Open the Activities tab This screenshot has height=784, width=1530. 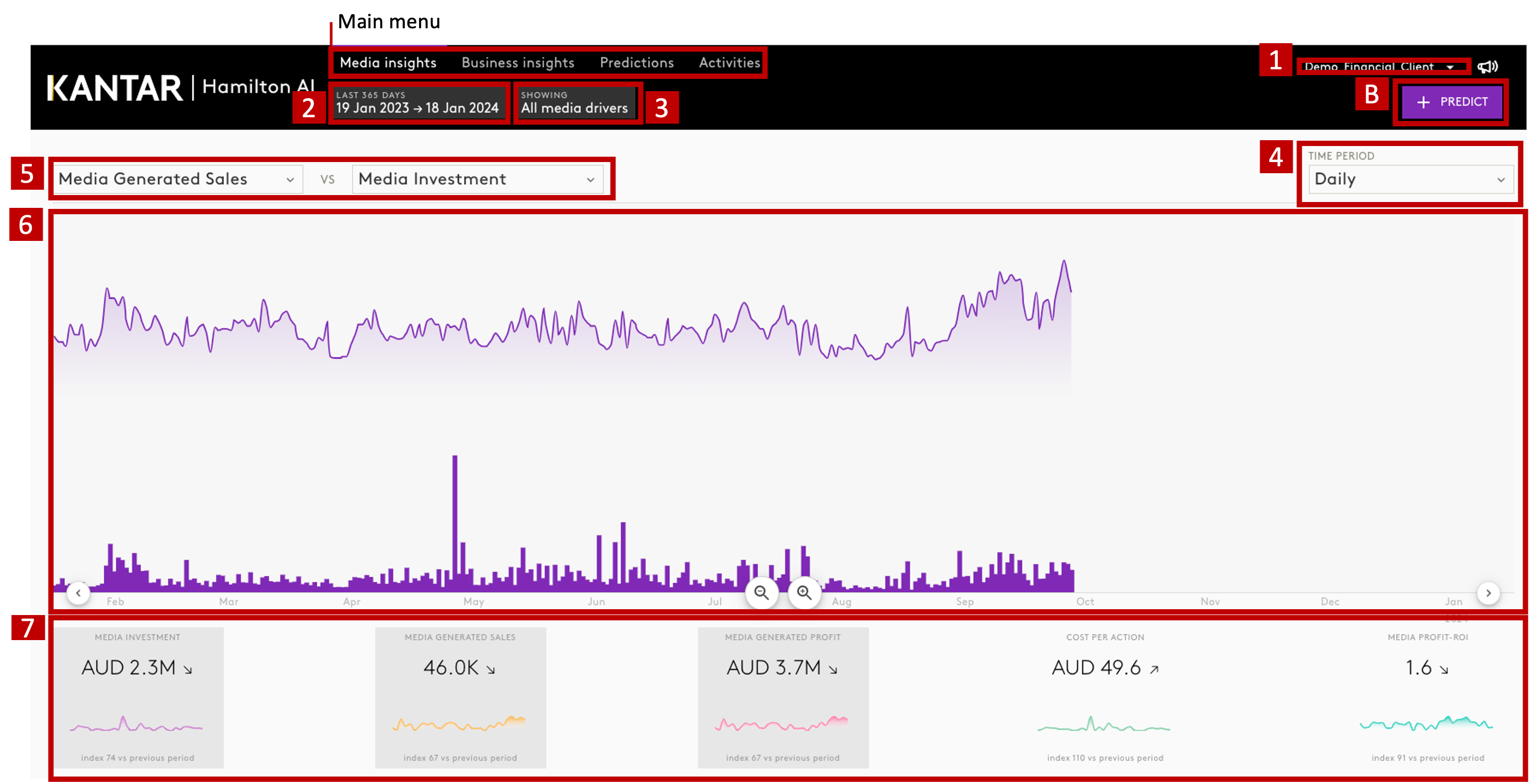point(729,62)
